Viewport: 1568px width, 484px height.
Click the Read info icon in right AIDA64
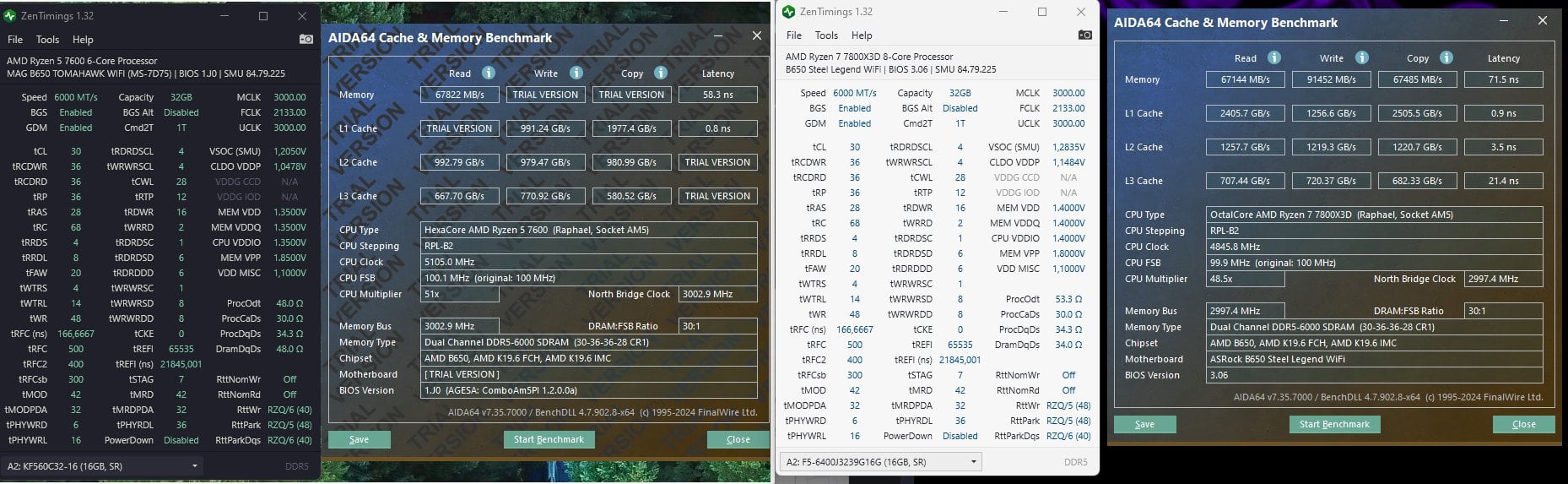pos(1274,57)
